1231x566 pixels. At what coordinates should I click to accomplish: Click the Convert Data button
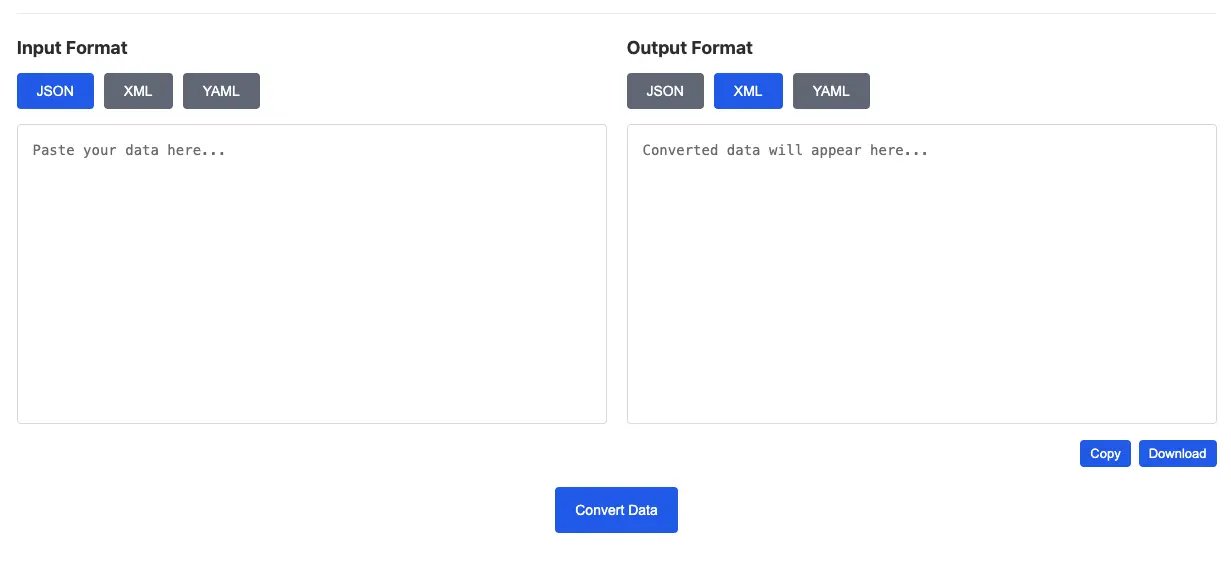[616, 510]
